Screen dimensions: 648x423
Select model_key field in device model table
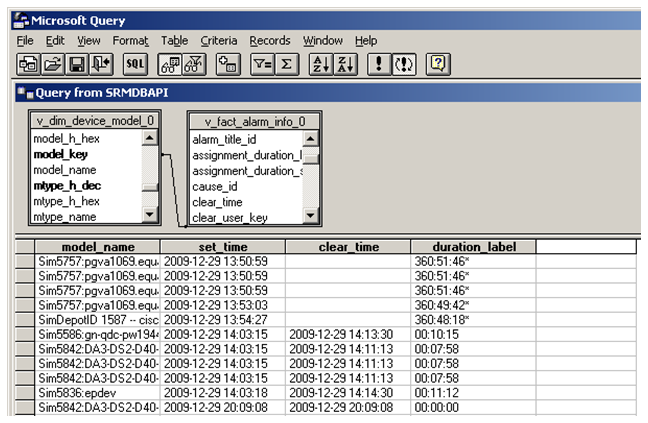point(60,154)
